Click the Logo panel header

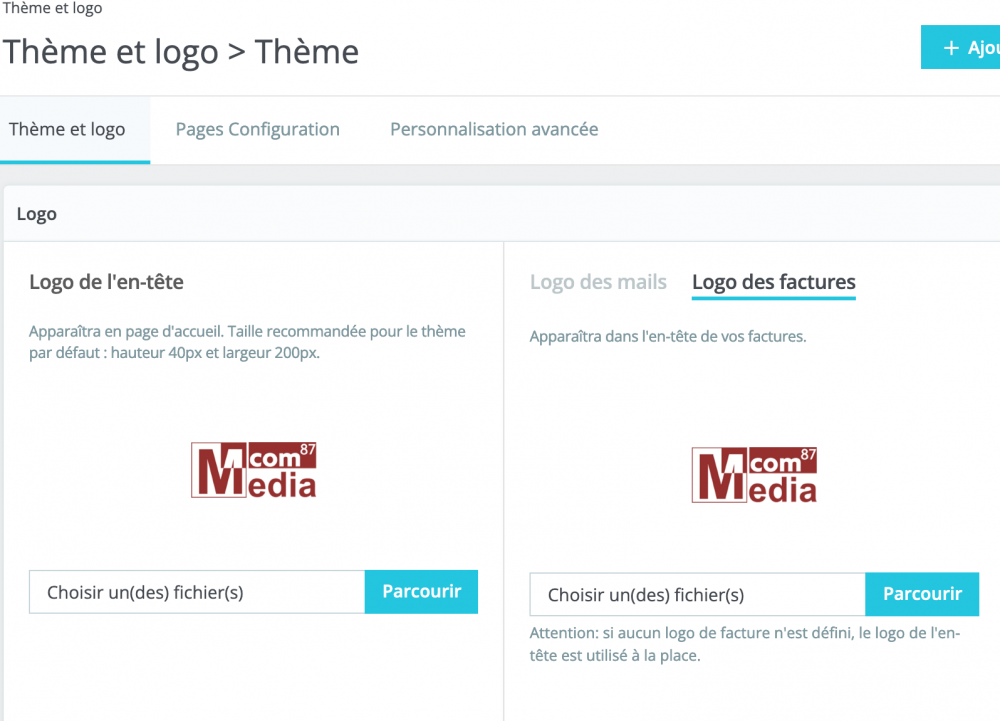click(37, 214)
